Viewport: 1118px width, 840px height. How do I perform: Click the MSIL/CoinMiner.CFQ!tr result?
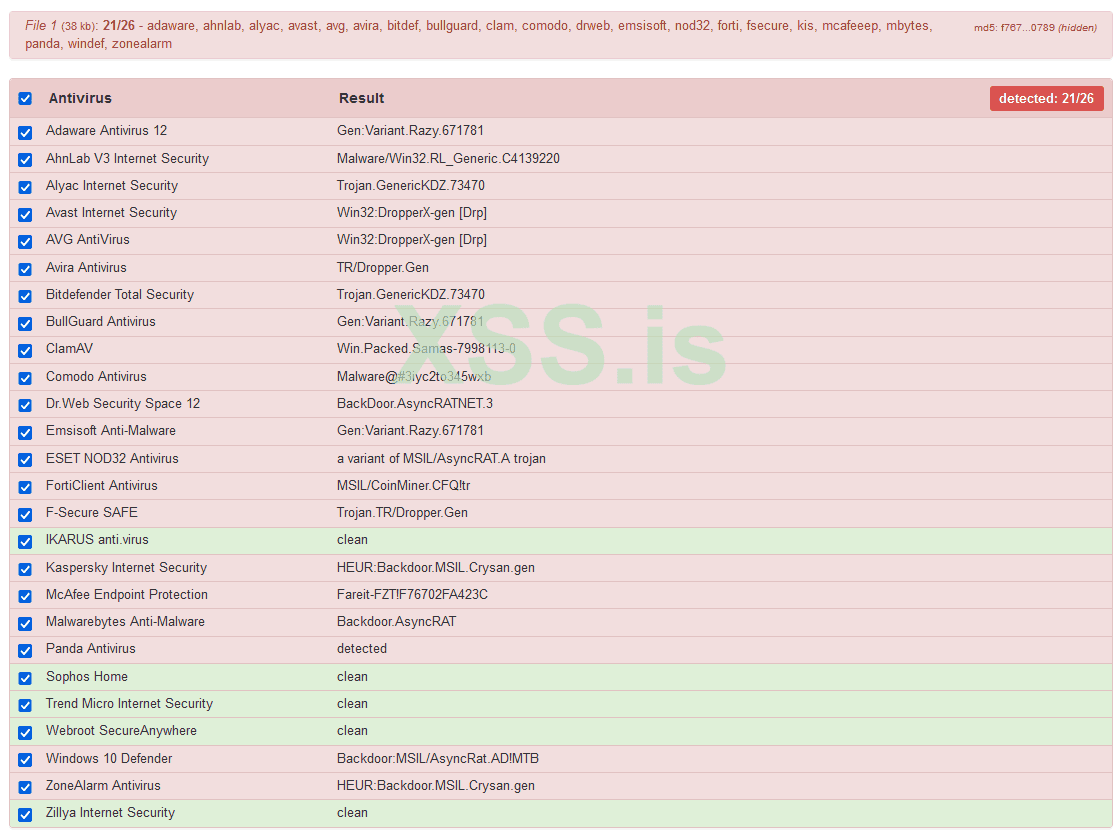[x=404, y=486]
